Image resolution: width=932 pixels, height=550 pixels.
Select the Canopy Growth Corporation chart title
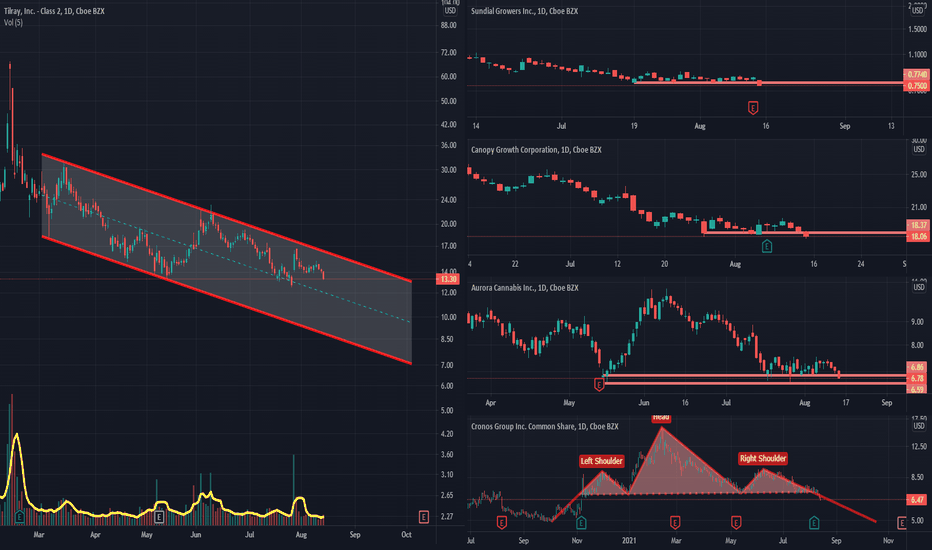point(536,150)
